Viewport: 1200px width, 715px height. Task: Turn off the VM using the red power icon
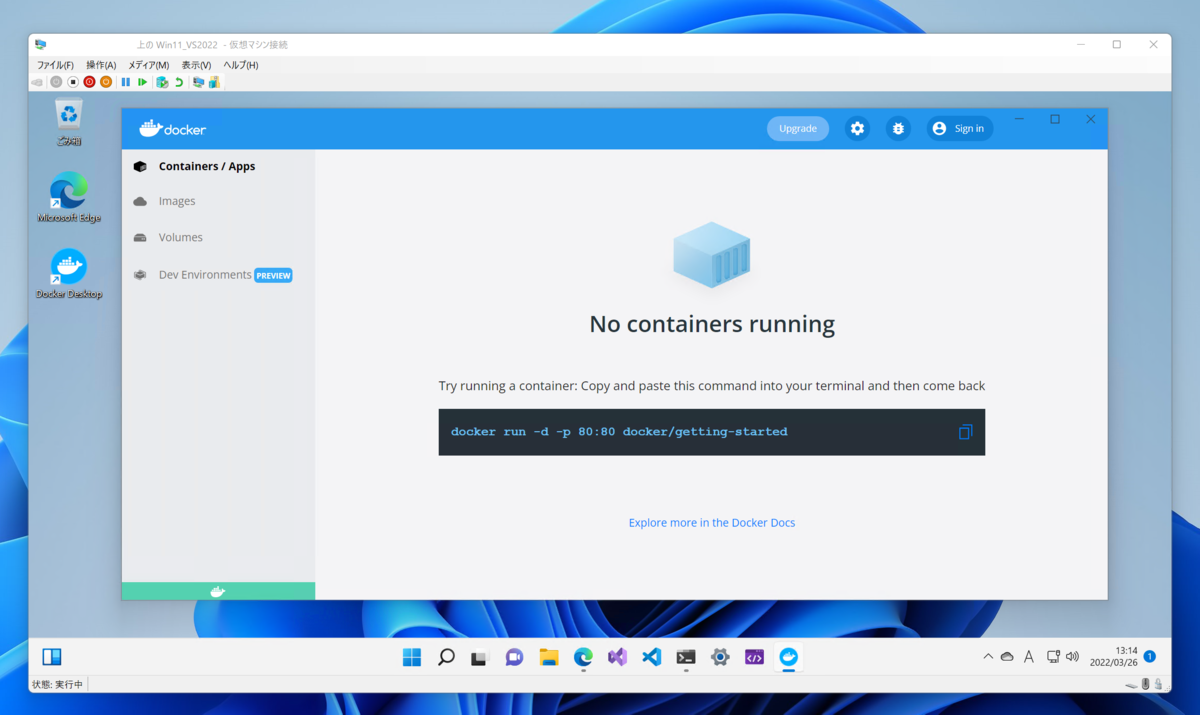(89, 81)
